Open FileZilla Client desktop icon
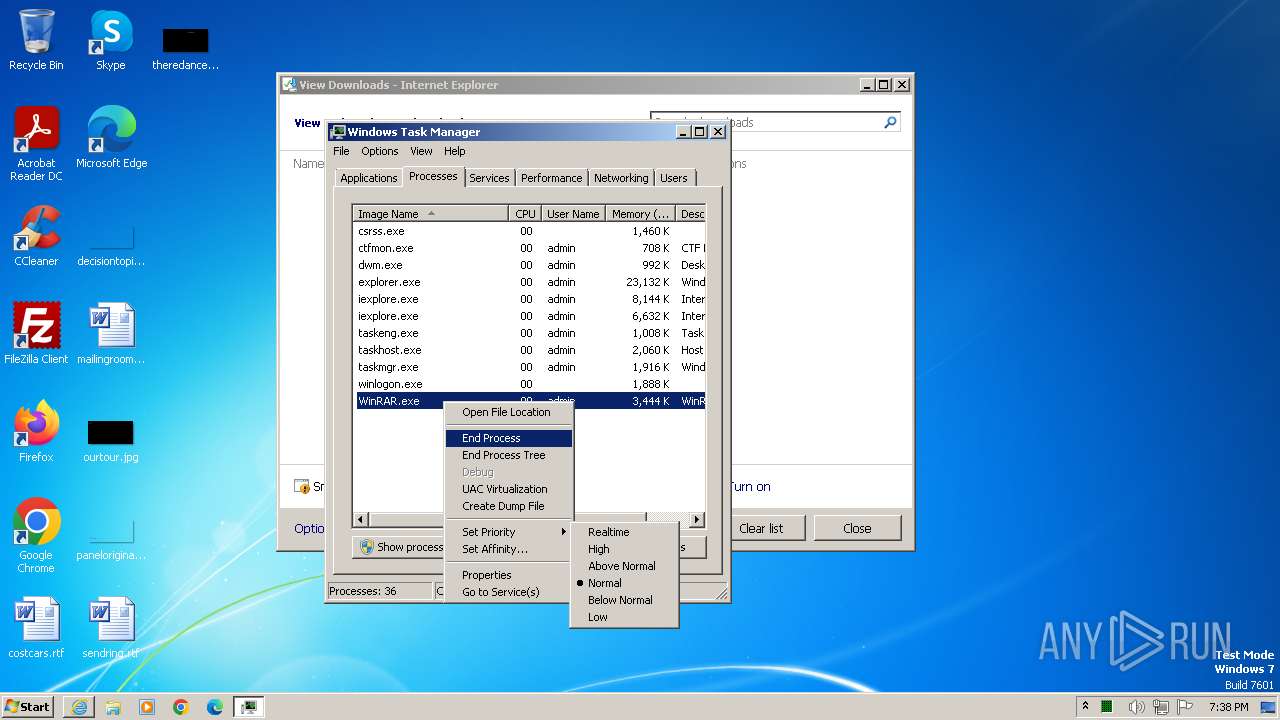The width and height of the screenshot is (1280, 720). click(36, 334)
